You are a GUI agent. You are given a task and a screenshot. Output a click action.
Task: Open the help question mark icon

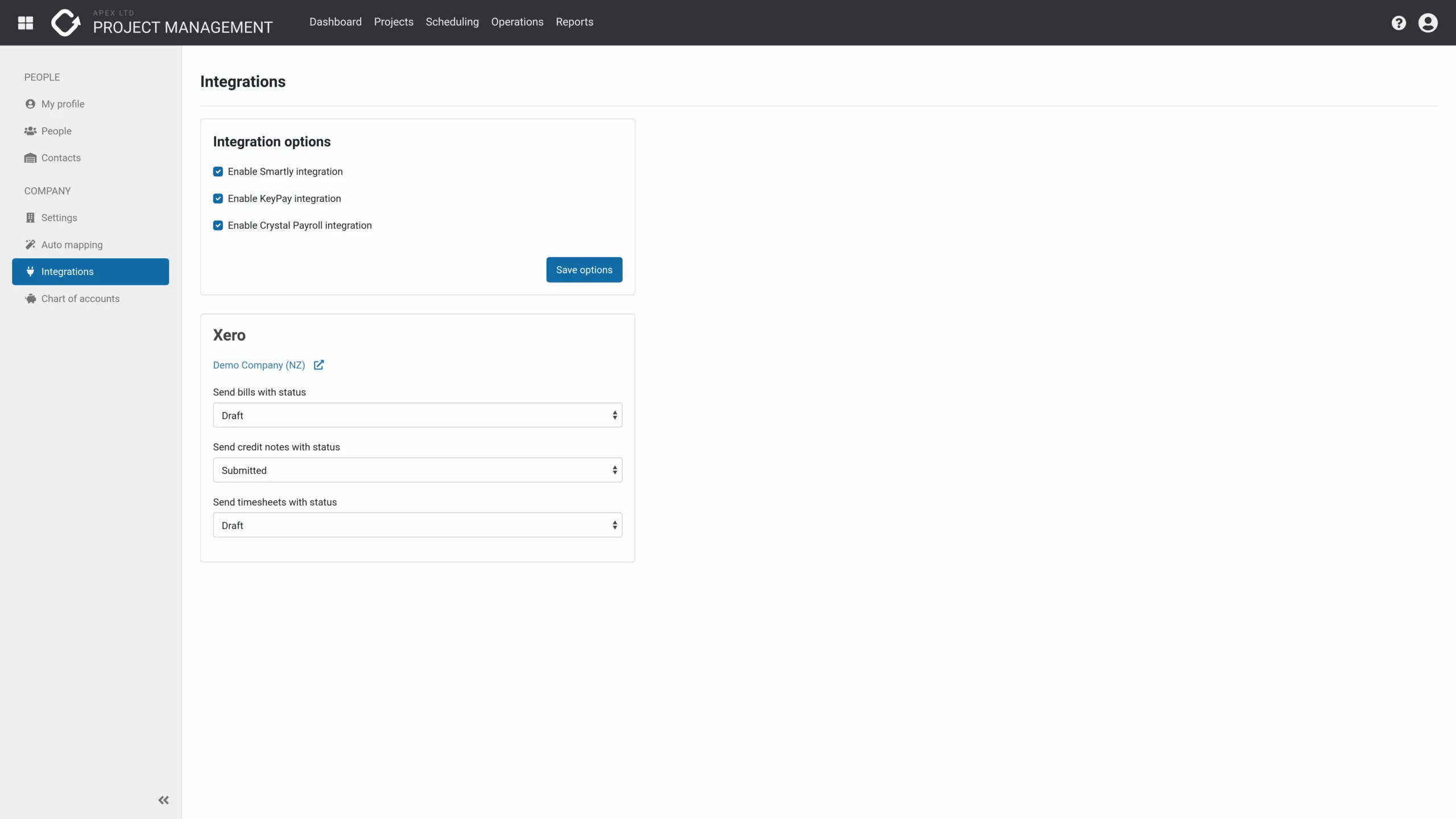[1399, 23]
